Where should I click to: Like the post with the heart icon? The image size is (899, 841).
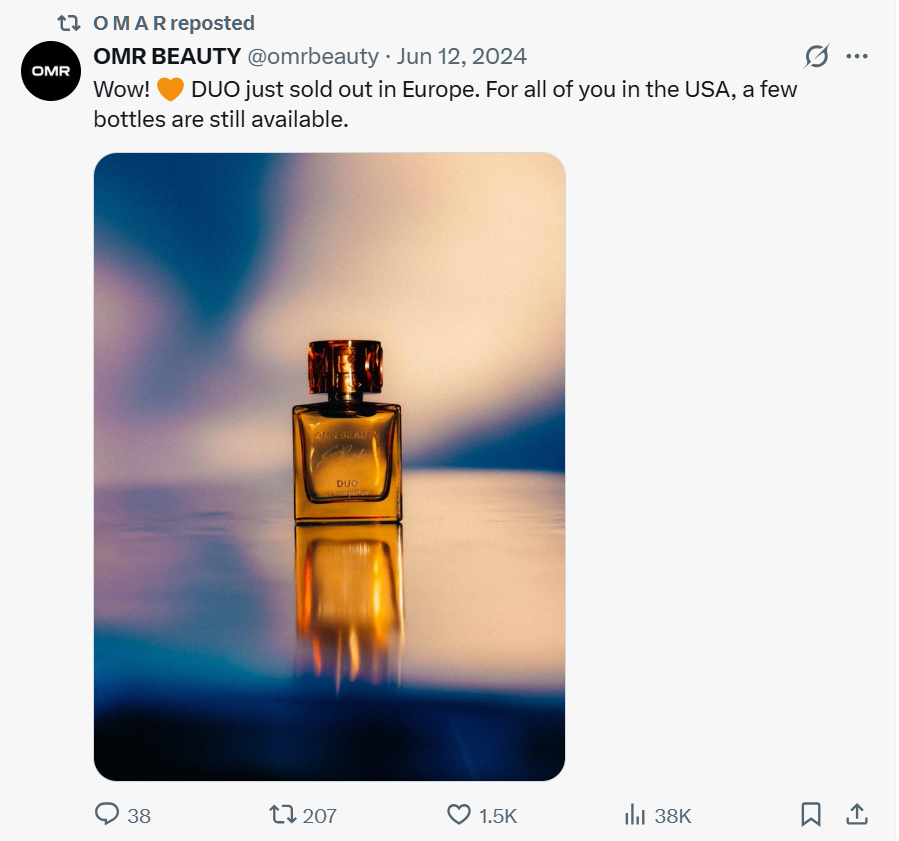(458, 815)
